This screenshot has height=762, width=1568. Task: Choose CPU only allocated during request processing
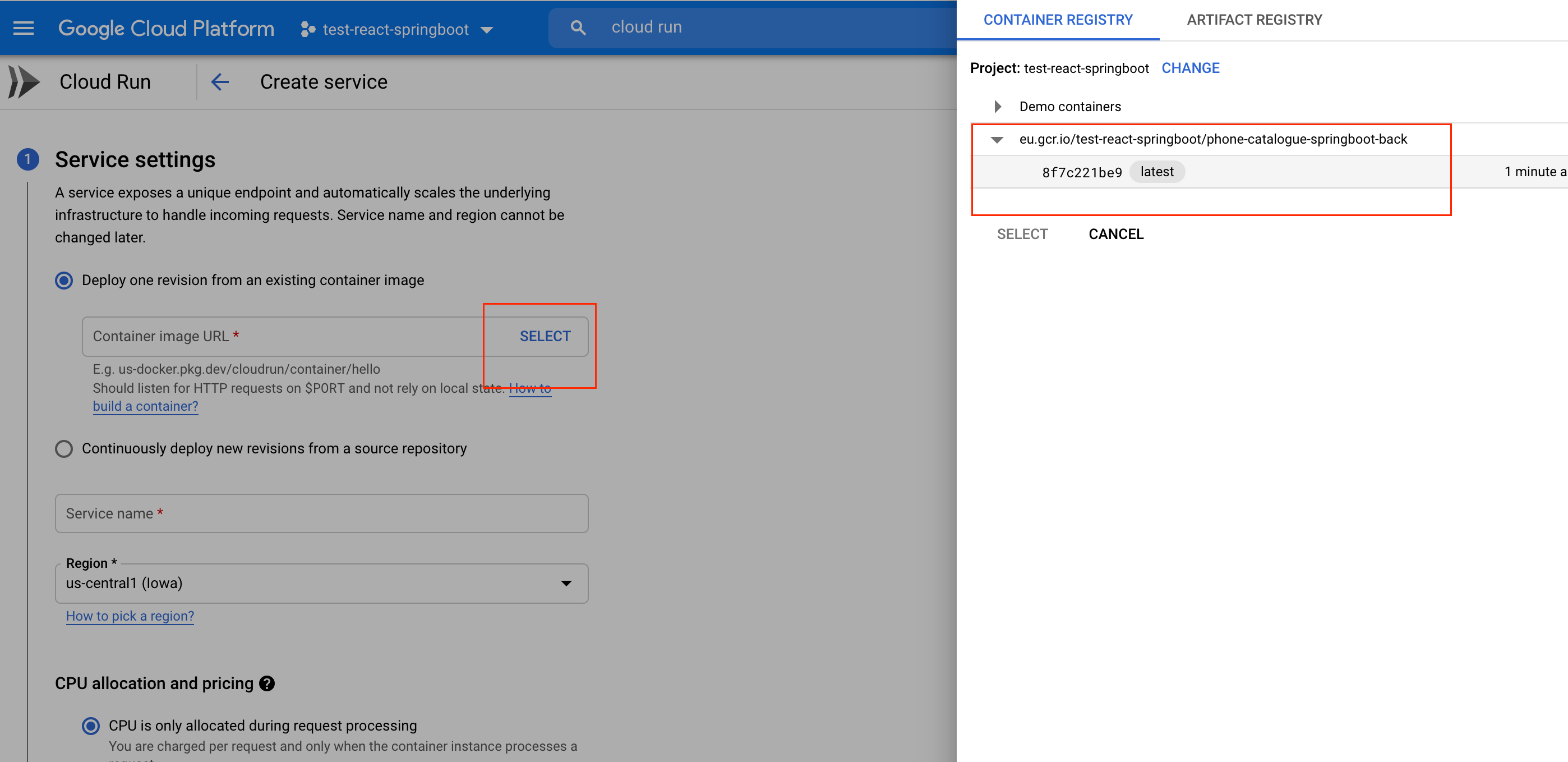(91, 726)
